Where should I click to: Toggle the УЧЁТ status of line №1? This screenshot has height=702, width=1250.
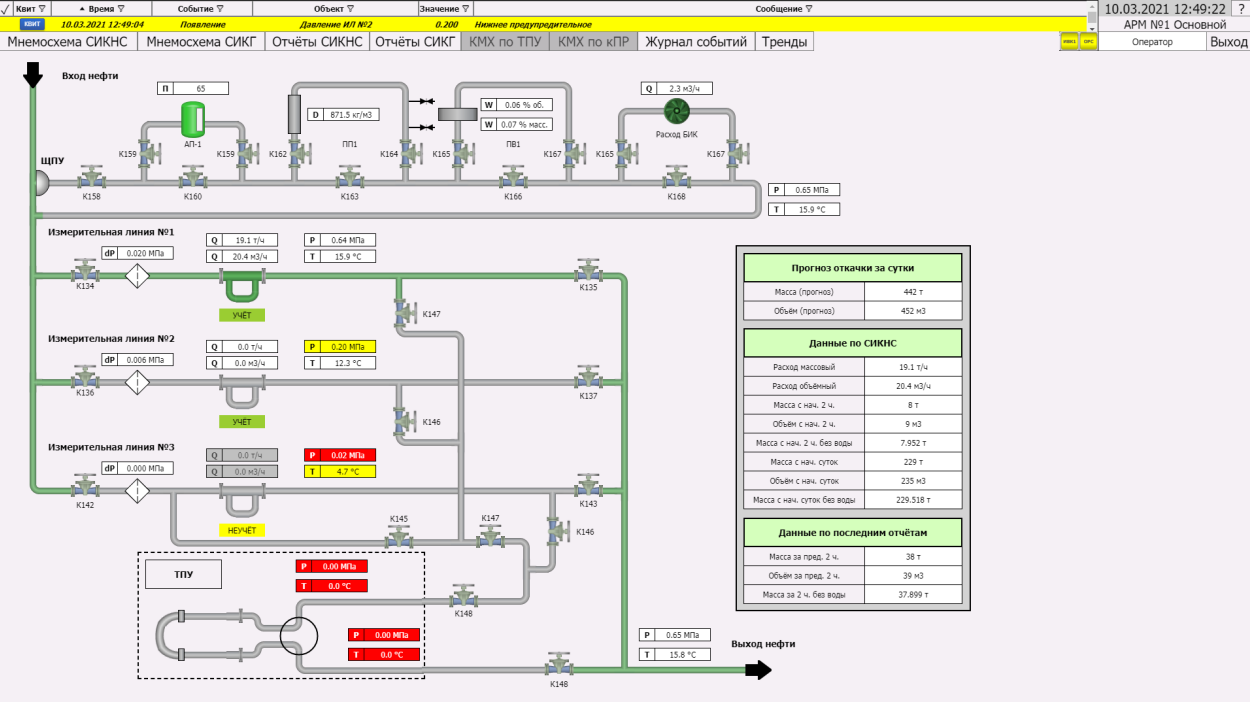click(x=242, y=315)
